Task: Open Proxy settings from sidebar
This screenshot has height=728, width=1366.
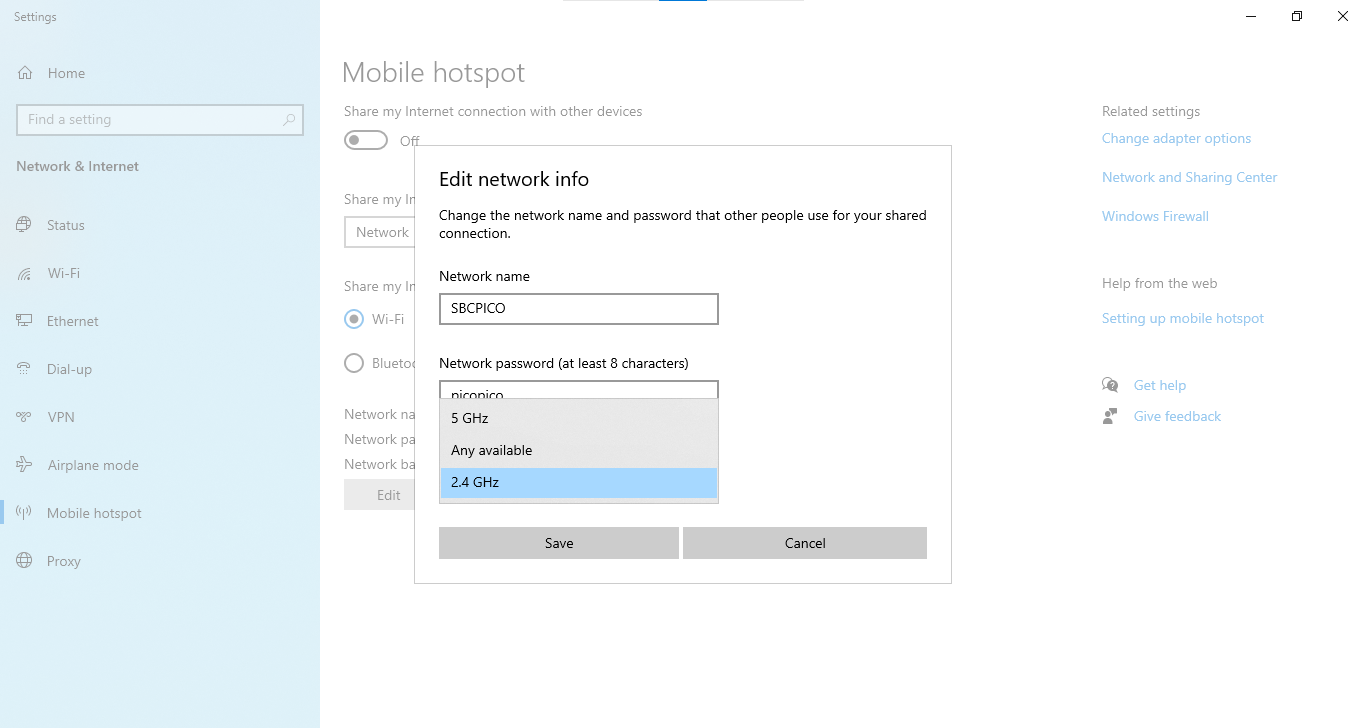Action: click(23, 561)
